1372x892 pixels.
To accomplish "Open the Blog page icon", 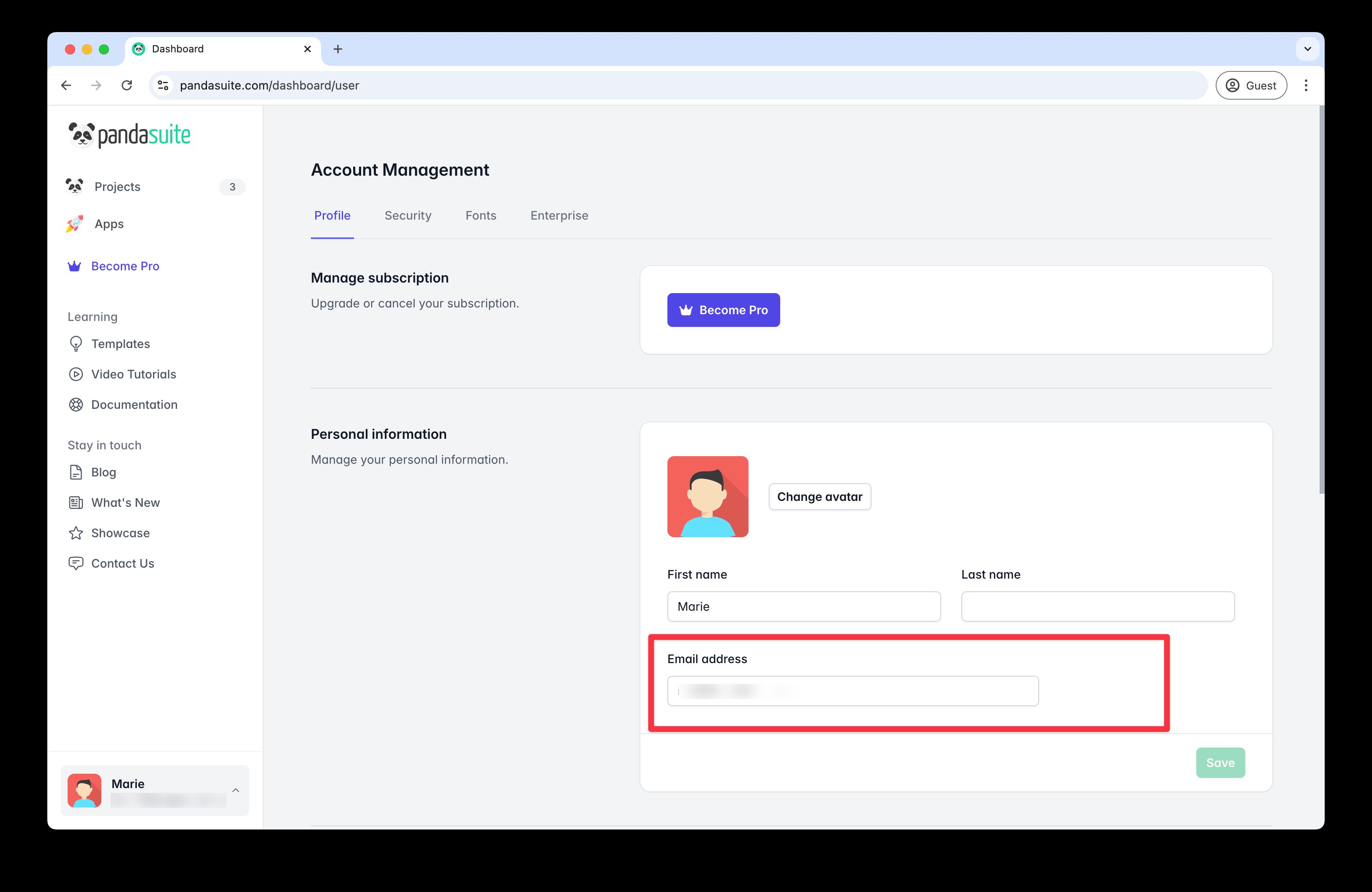I will [x=76, y=472].
